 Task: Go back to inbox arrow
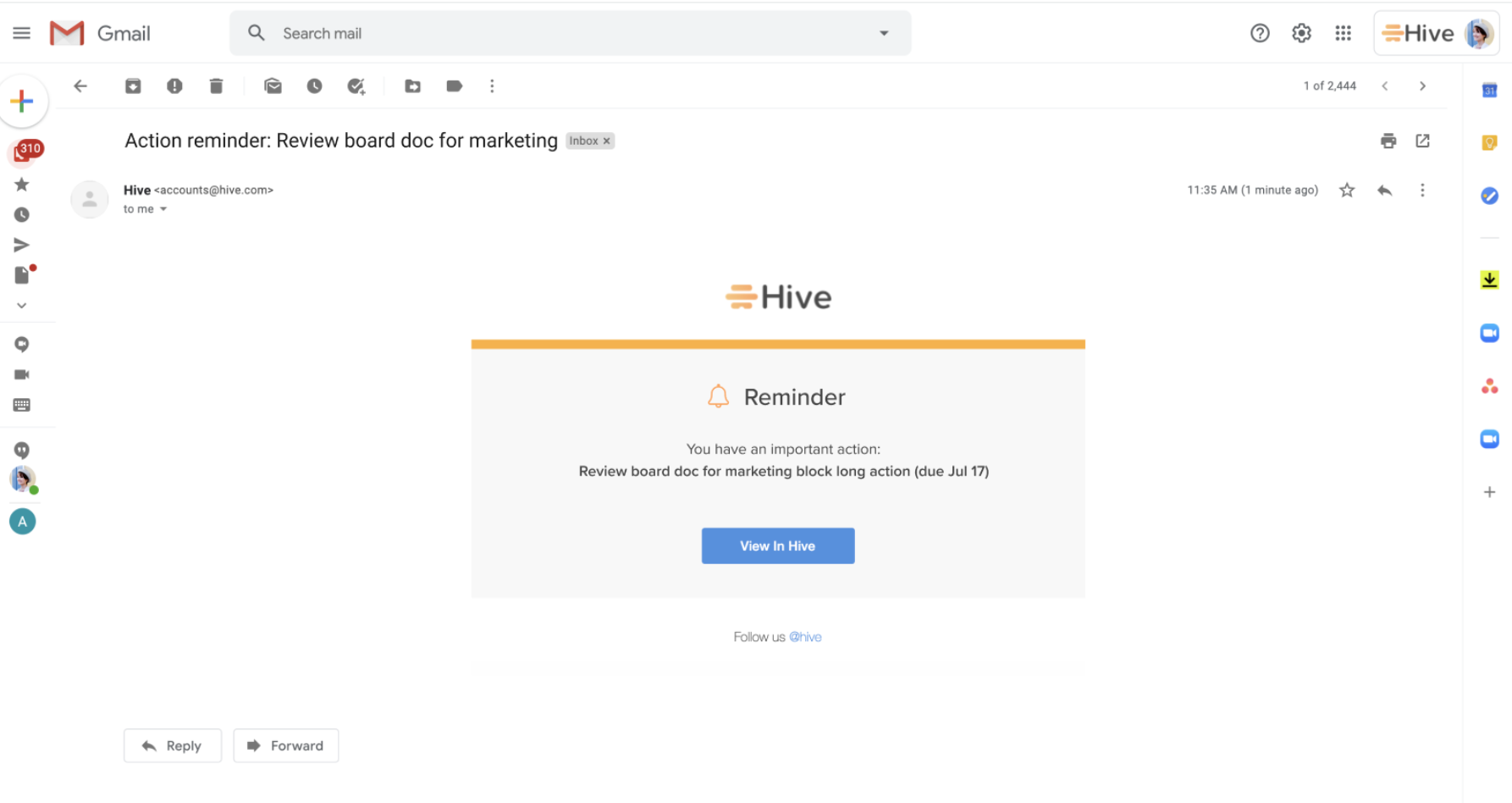[x=80, y=86]
